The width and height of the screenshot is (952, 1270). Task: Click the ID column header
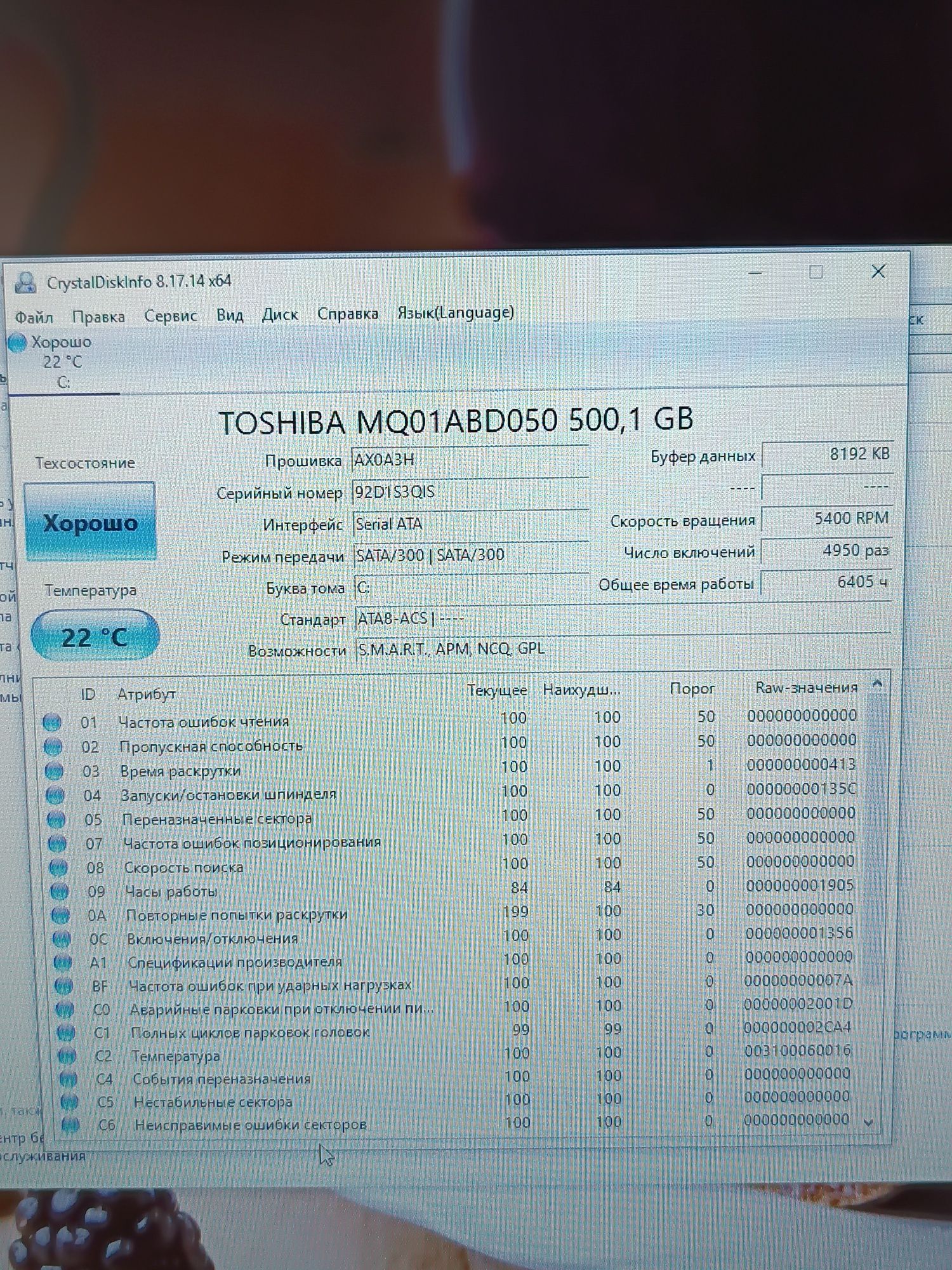(88, 694)
